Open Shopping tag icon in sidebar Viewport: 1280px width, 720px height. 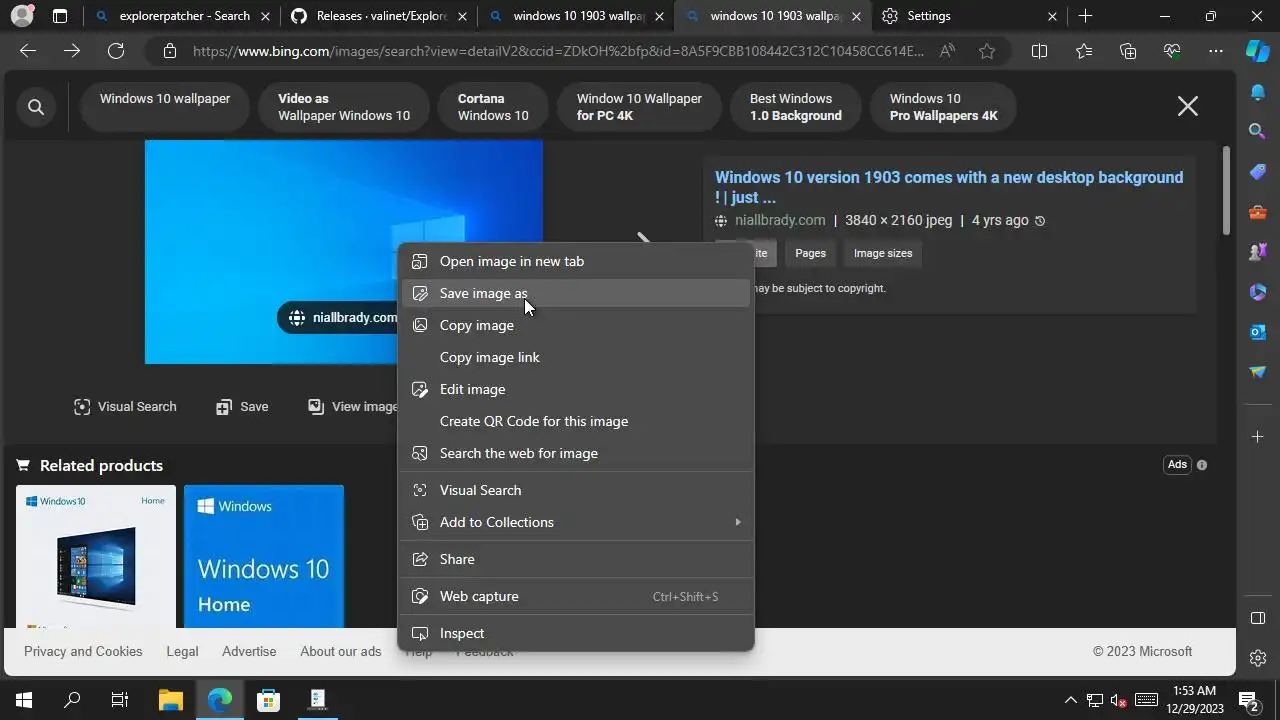click(1258, 172)
